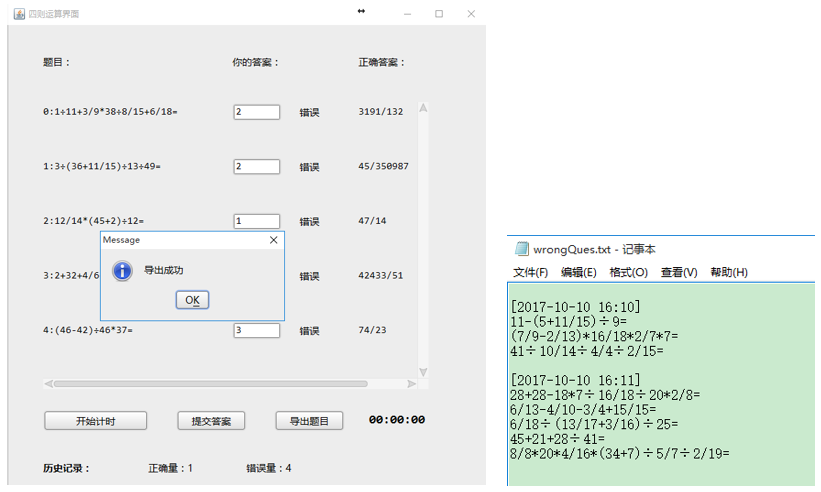Click vertical scrollbar up arrow
Viewport: 821px width, 492px height.
click(x=423, y=108)
